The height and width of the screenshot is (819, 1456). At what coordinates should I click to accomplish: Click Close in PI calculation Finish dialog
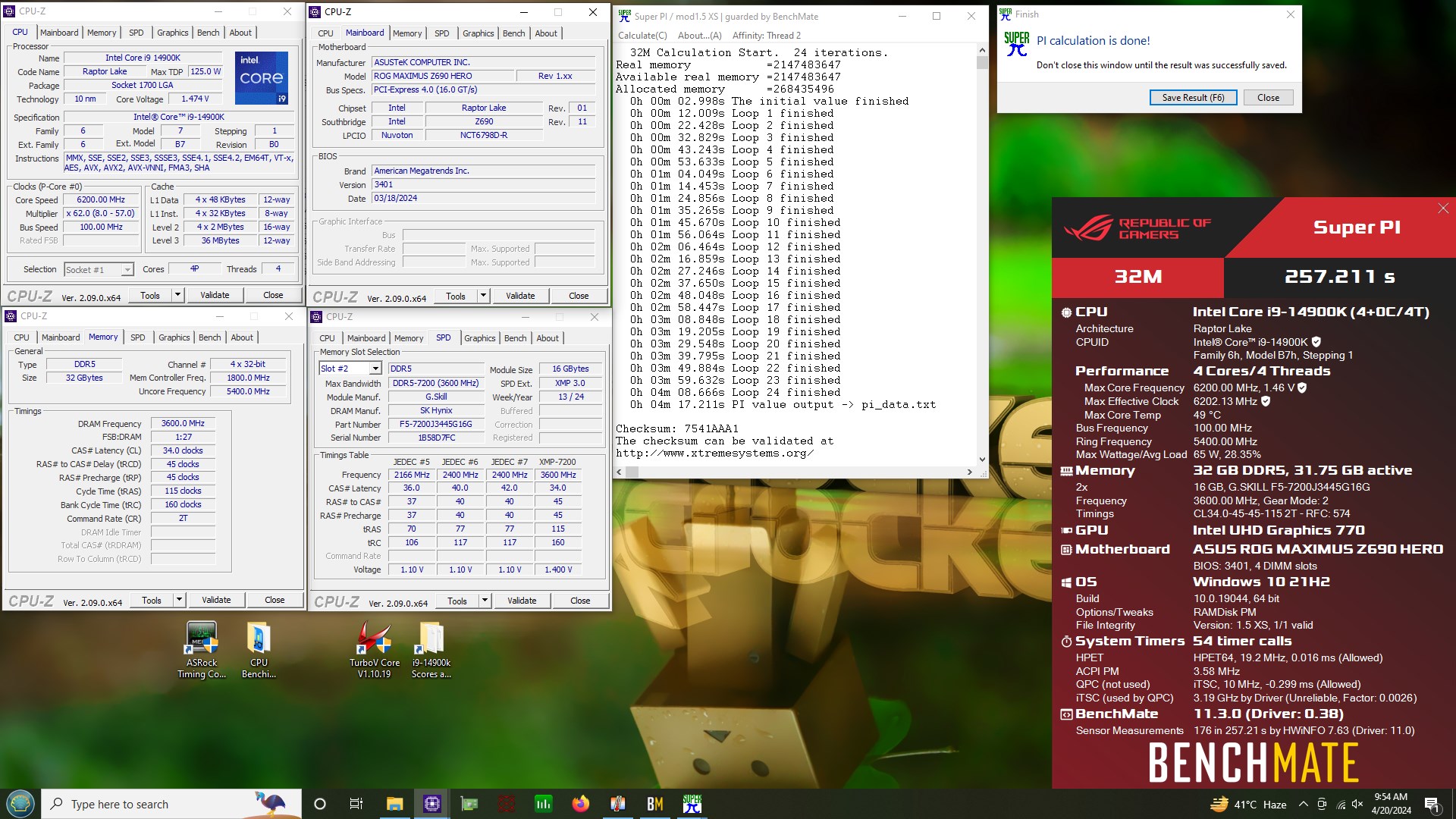(1268, 98)
